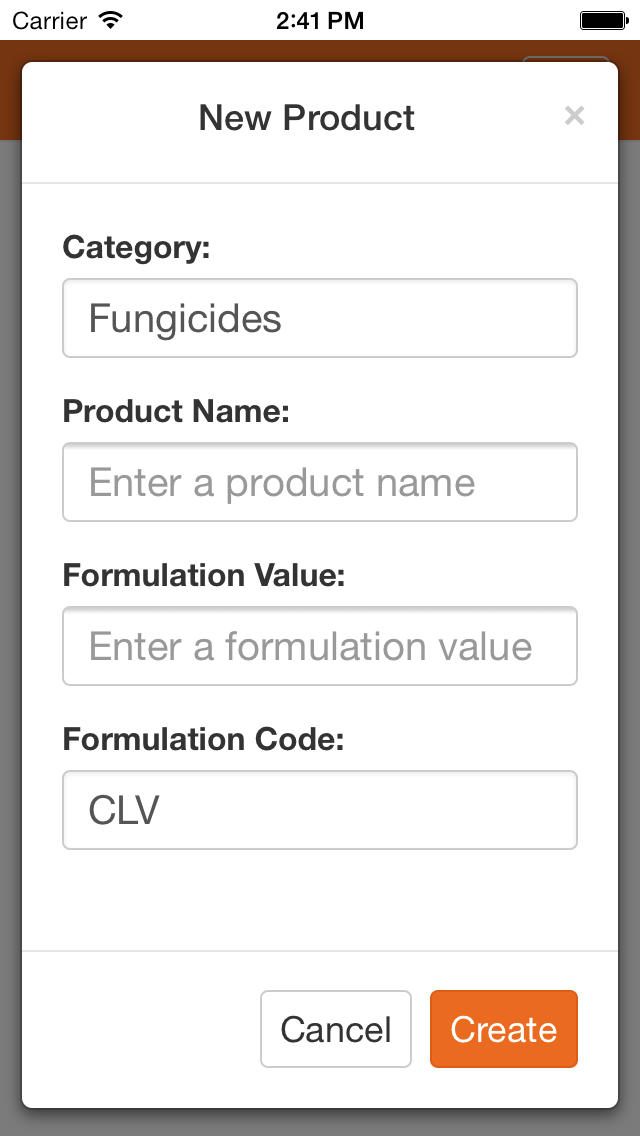Click the Formulation Code: label

(x=203, y=740)
